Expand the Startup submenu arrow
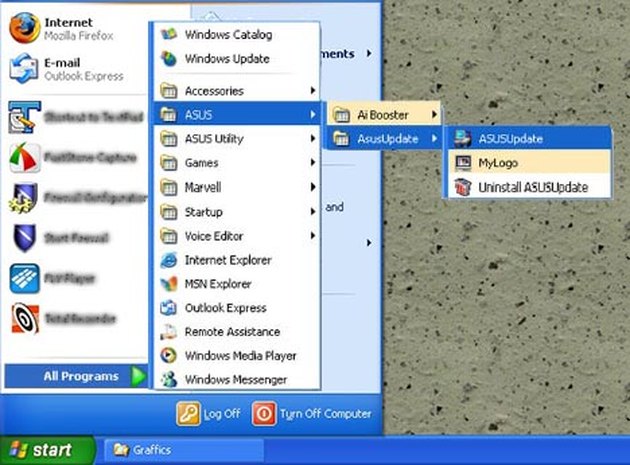Image resolution: width=630 pixels, height=465 pixels. [x=313, y=211]
